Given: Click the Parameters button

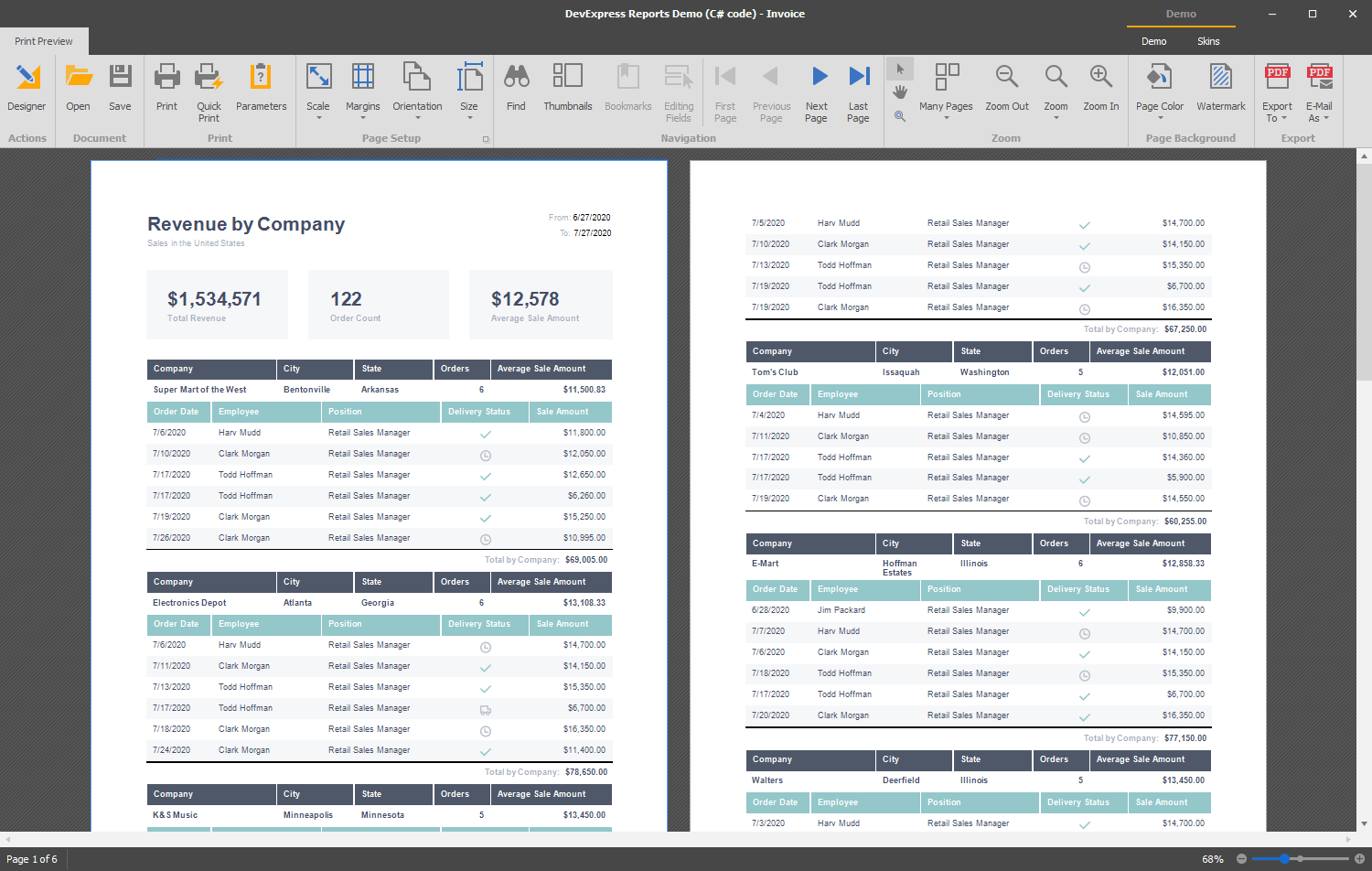Looking at the screenshot, I should tap(261, 89).
